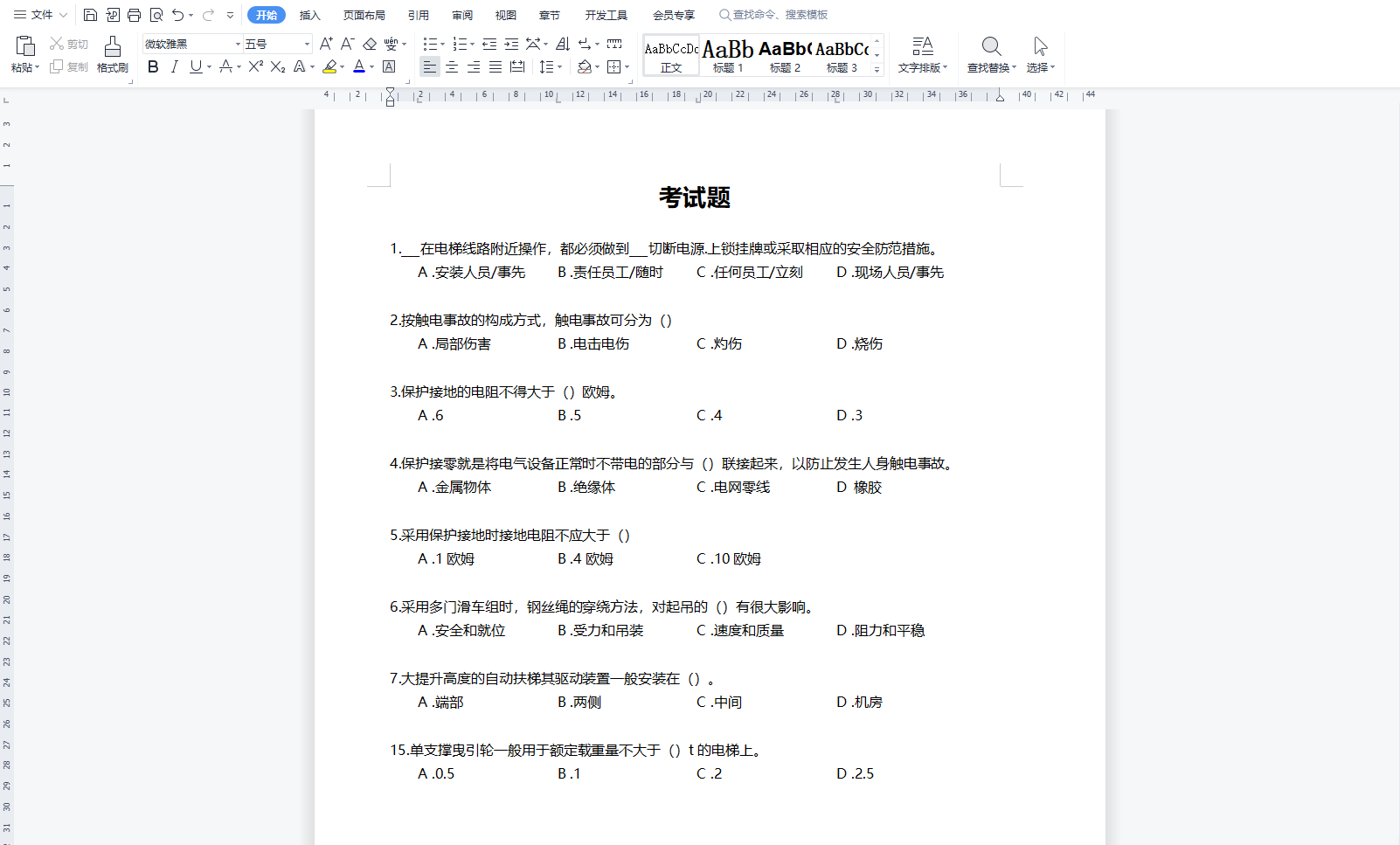
Task: Toggle justify alignment for paragraph
Action: pyautogui.click(x=496, y=66)
